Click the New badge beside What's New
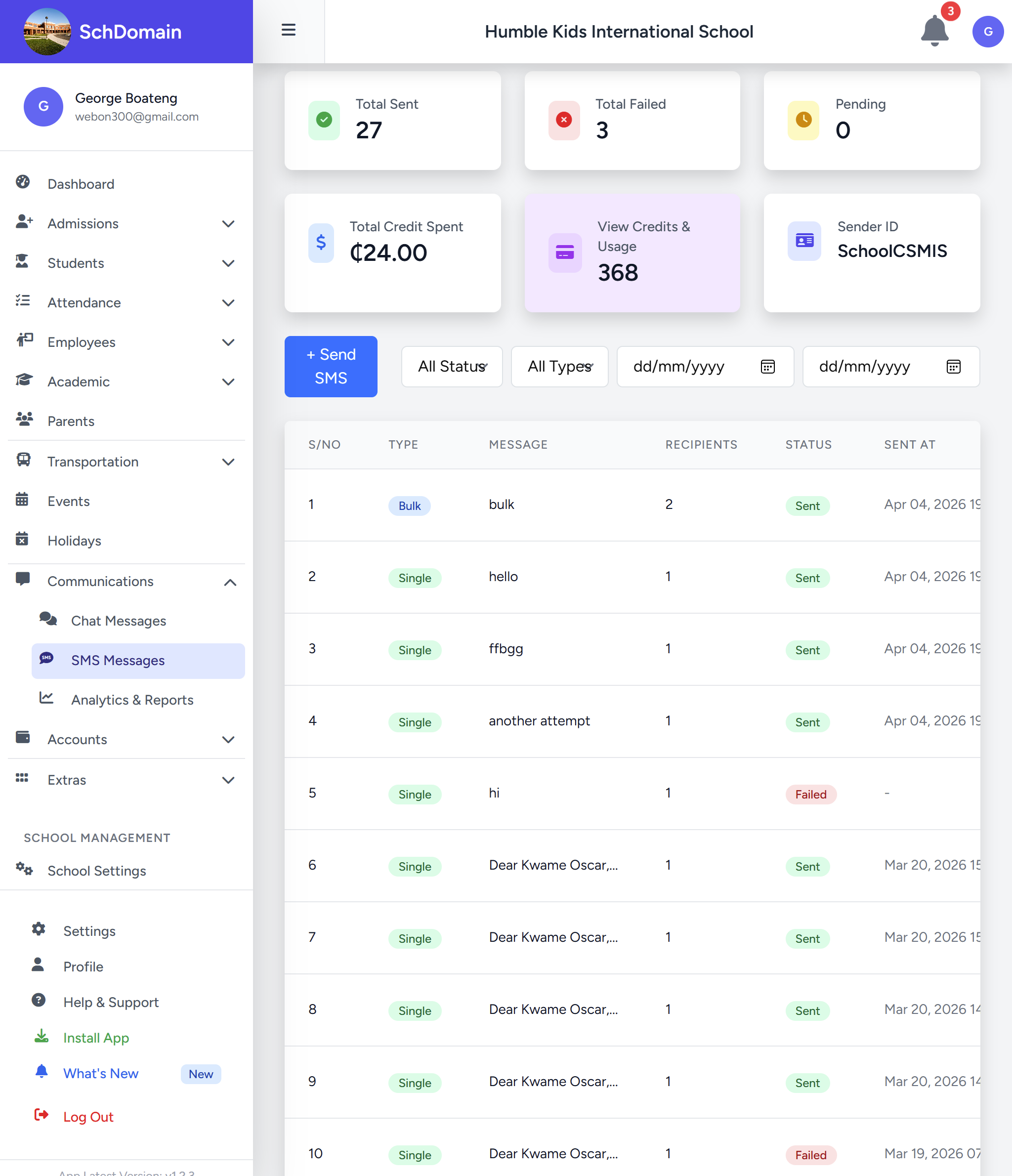 pos(201,1074)
